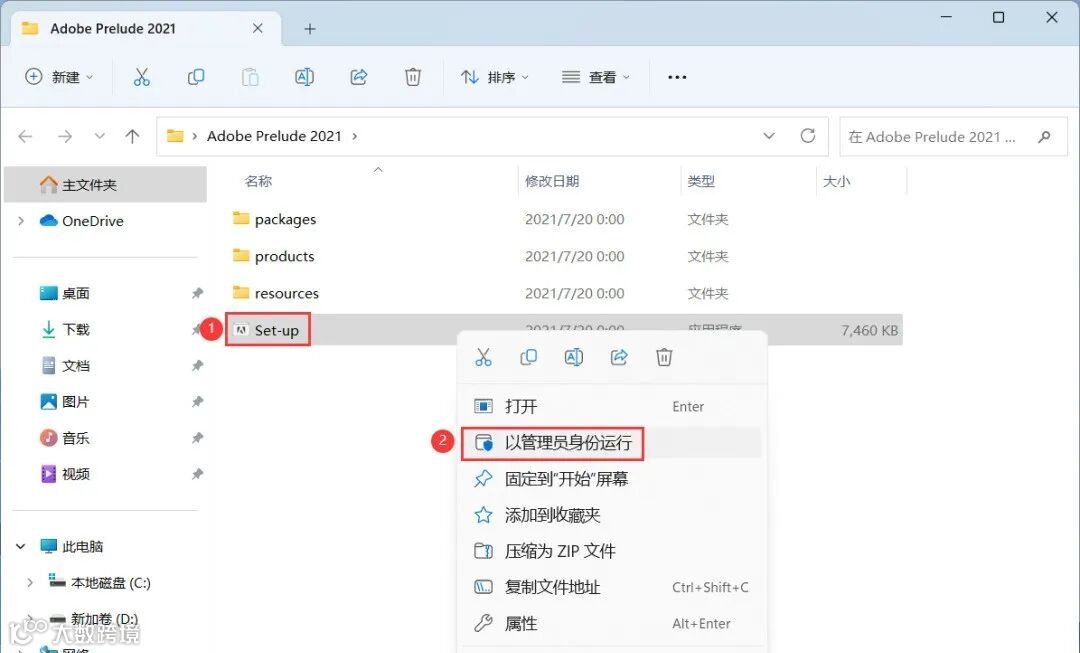Choose 属性 (Properties) in context menu
The height and width of the screenshot is (653, 1080).
[x=611, y=623]
